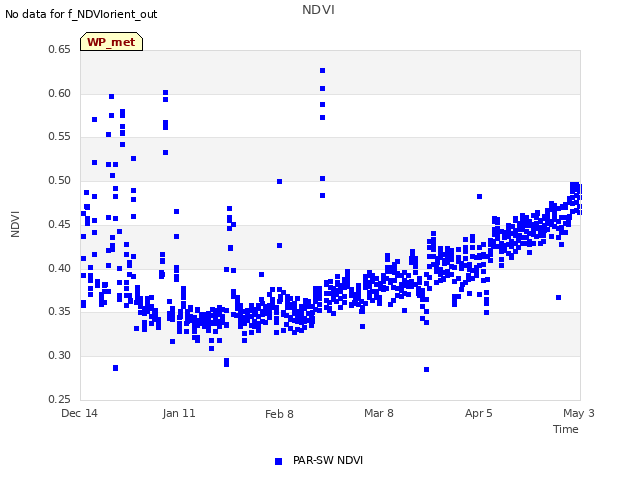Click the 0.55 y-axis value
640x480 pixels.
point(59,137)
